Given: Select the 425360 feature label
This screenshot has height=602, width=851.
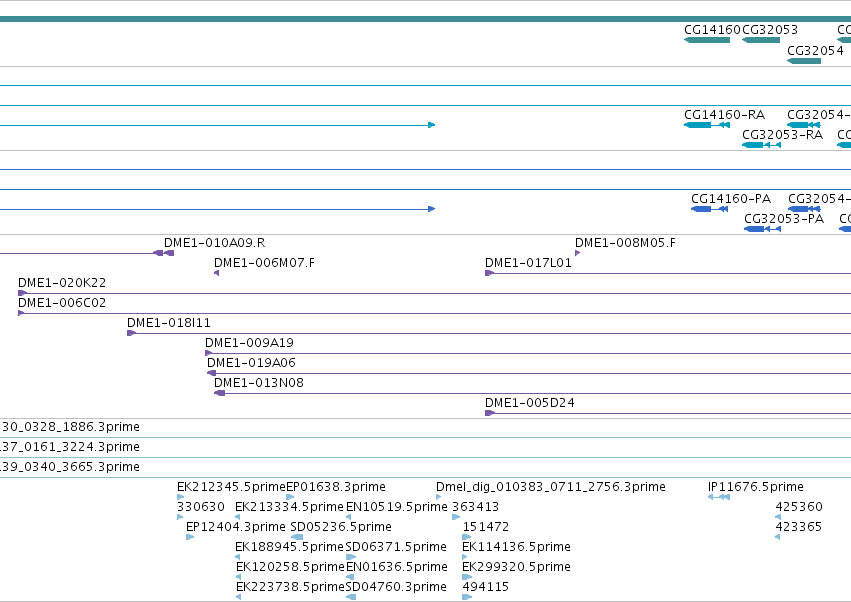Looking at the screenshot, I should pos(799,507).
